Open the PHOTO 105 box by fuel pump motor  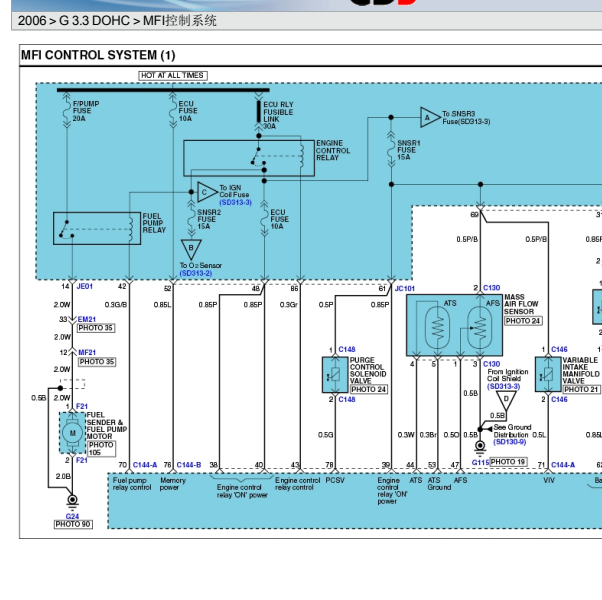pos(101,448)
